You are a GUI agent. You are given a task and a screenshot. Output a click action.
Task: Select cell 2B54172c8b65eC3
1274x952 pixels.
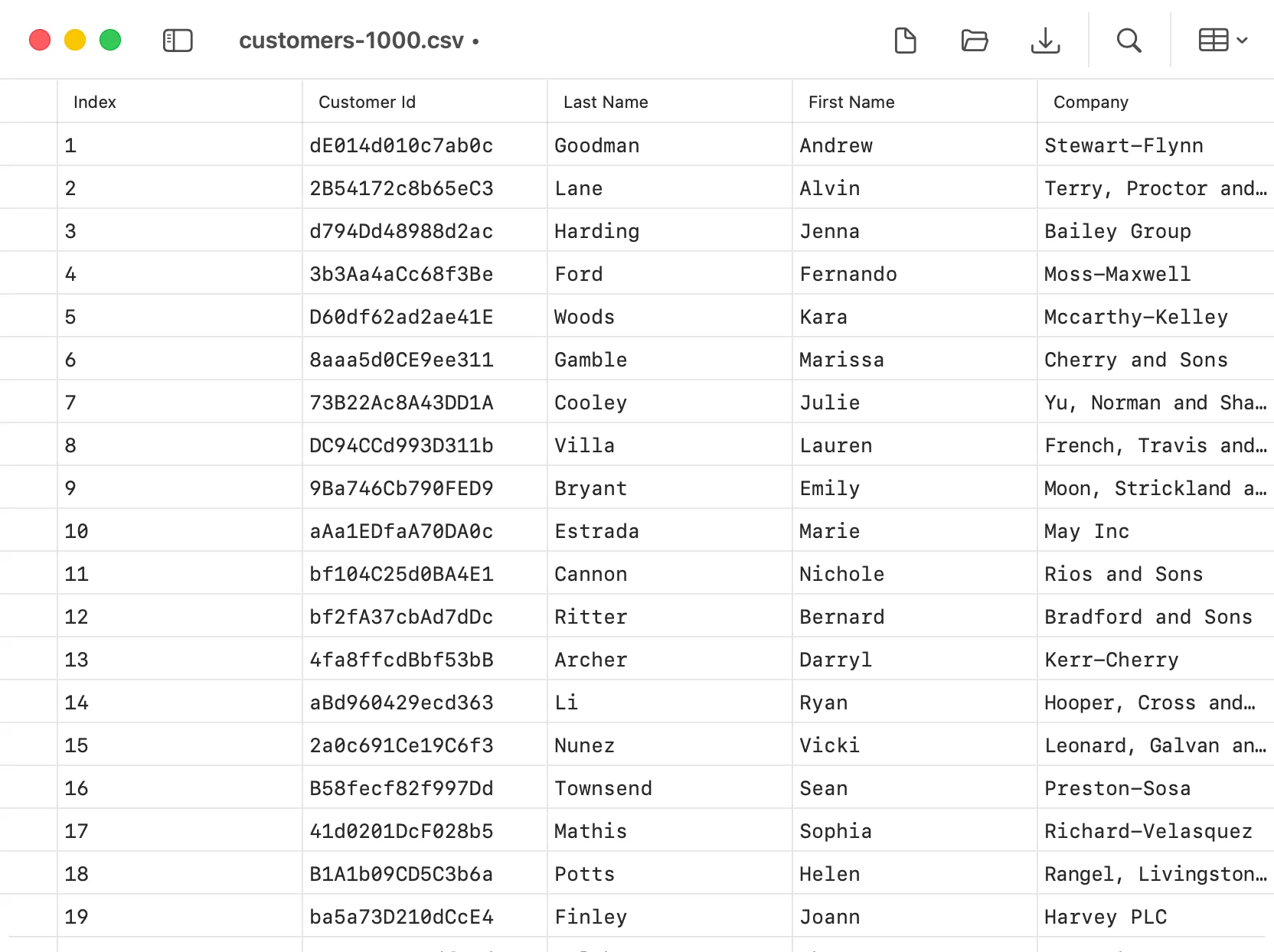pos(425,187)
